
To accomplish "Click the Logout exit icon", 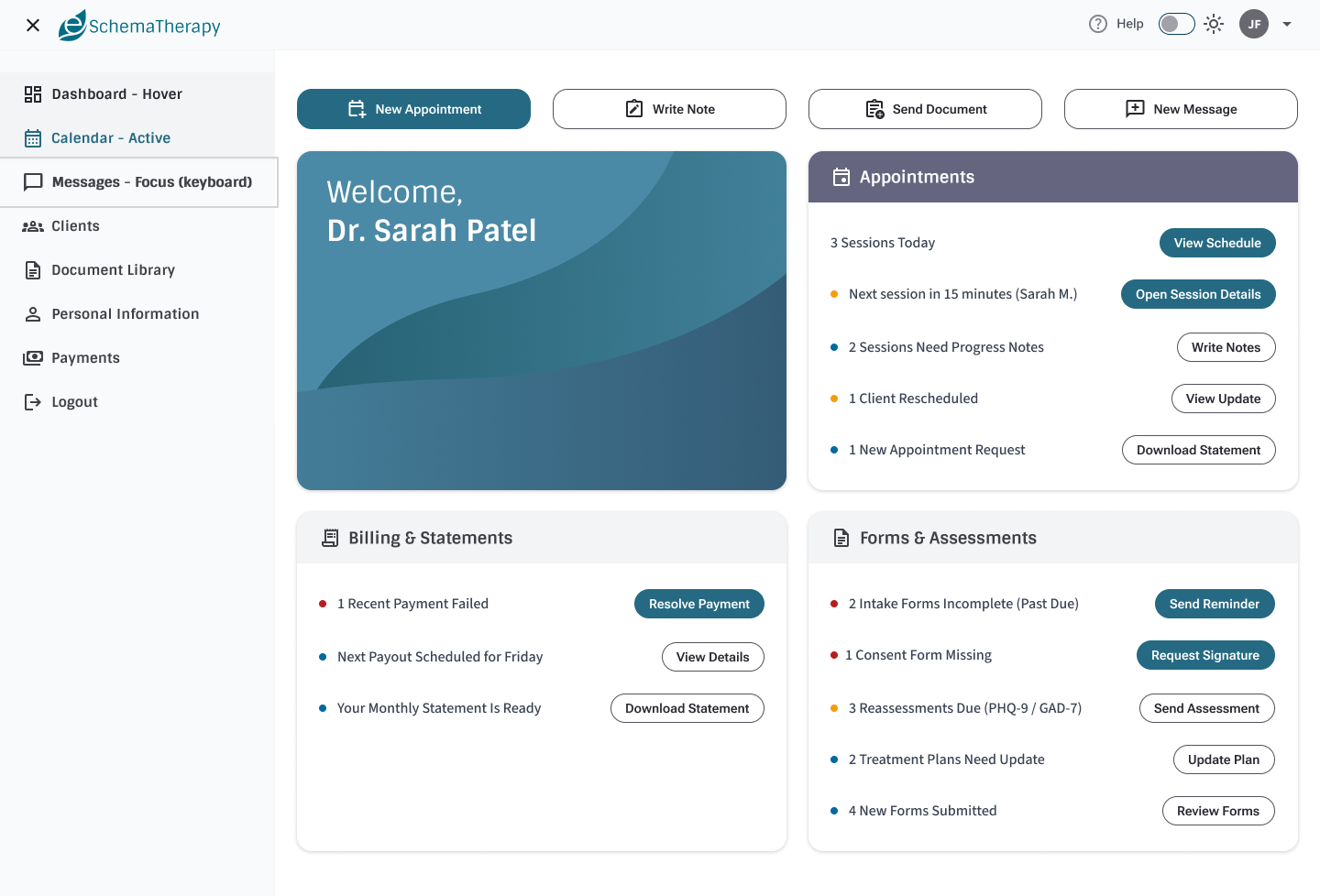I will 33,402.
